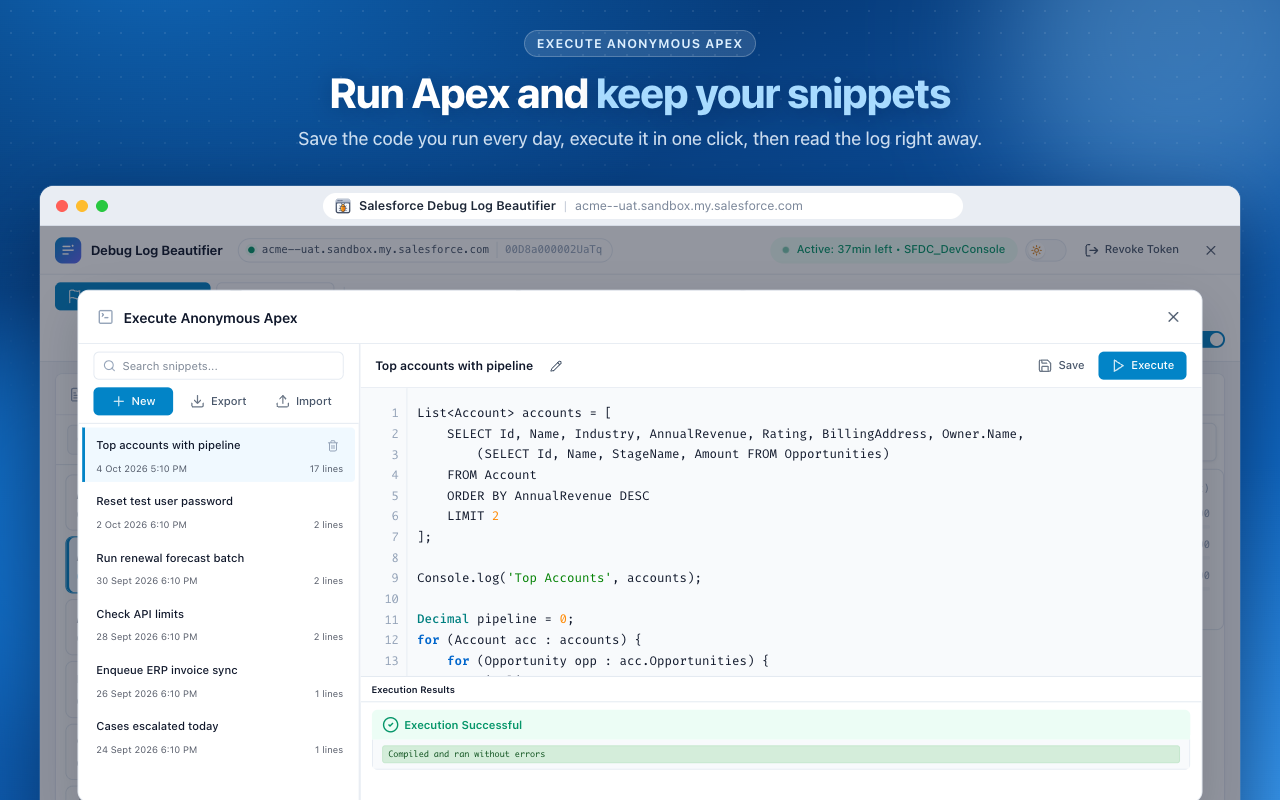1280x800 pixels.
Task: Click the Decimal pipeline = 0 line
Action: pos(495,619)
